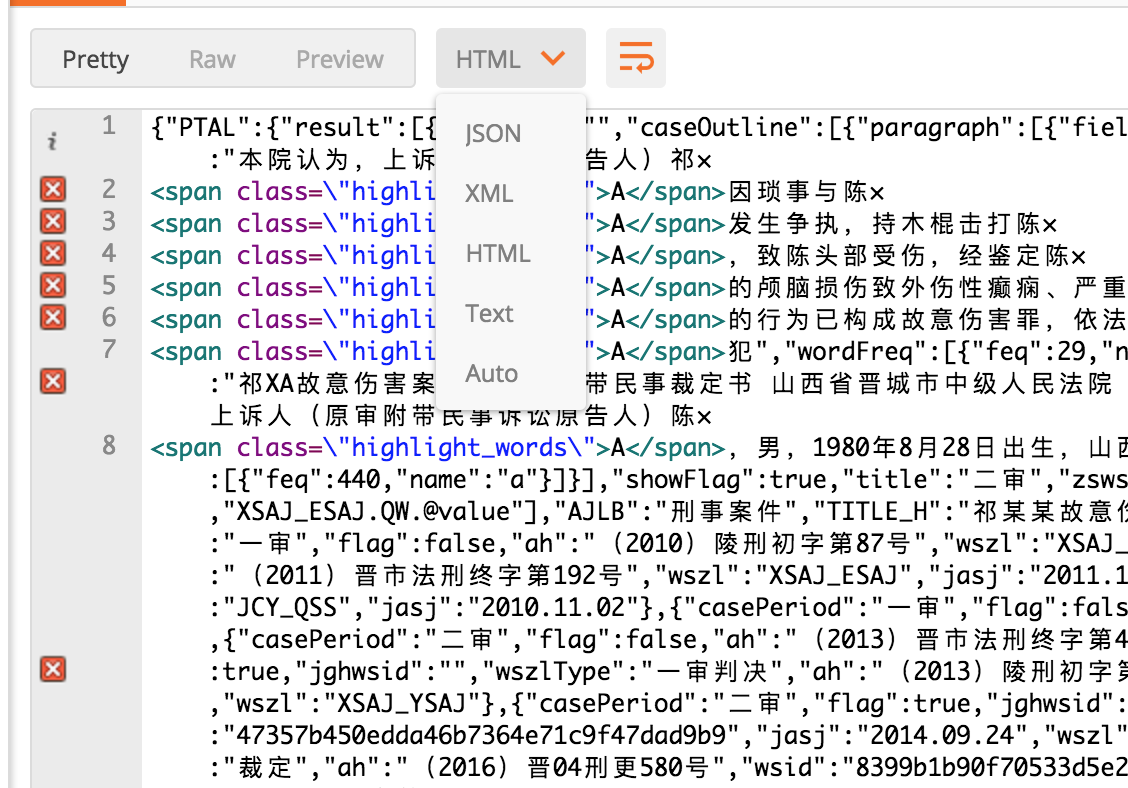This screenshot has width=1128, height=788.
Task: Click the lowest error icon in the gutter
Action: pos(52,669)
